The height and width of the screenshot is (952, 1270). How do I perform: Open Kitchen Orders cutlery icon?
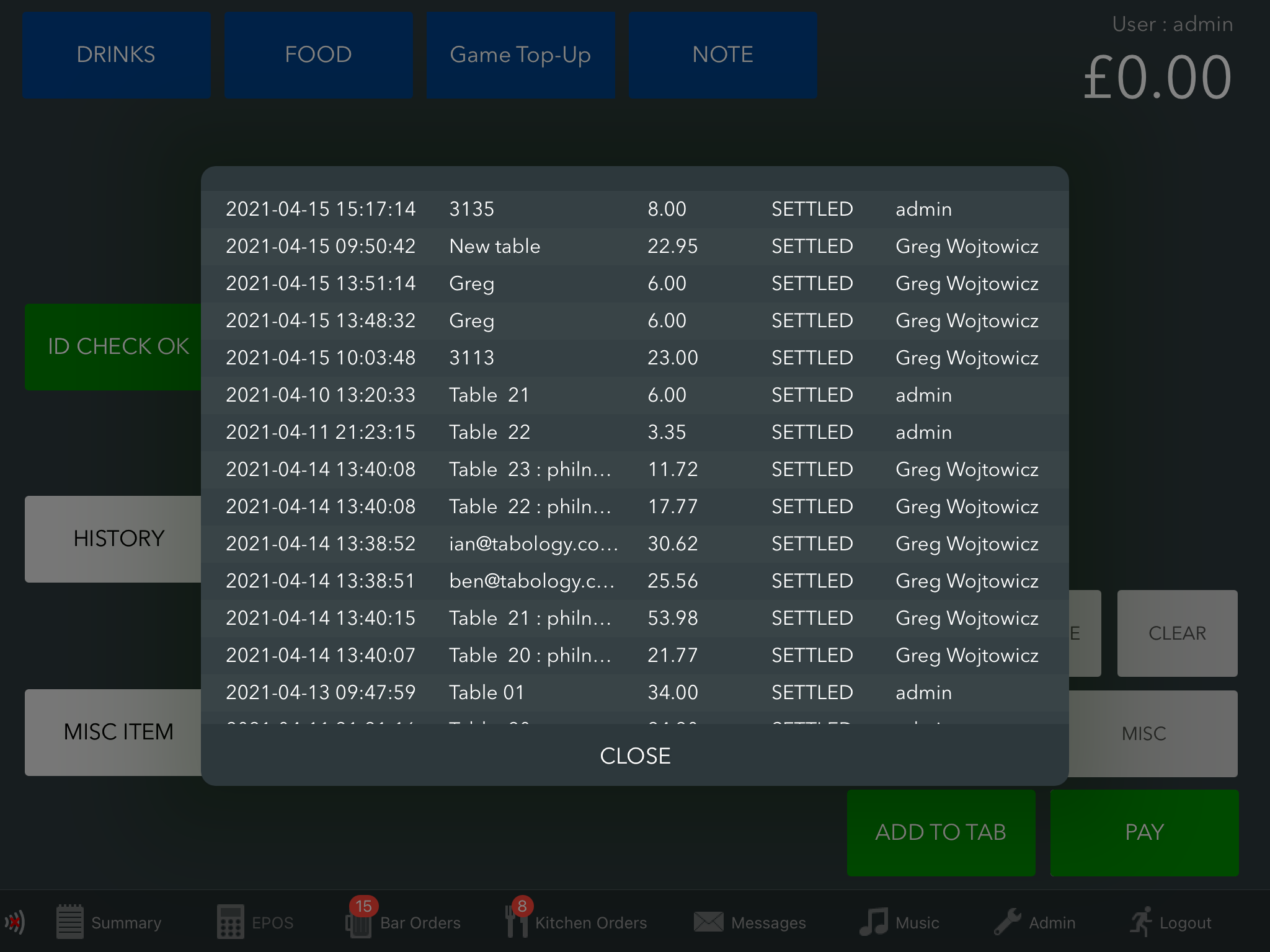(516, 923)
